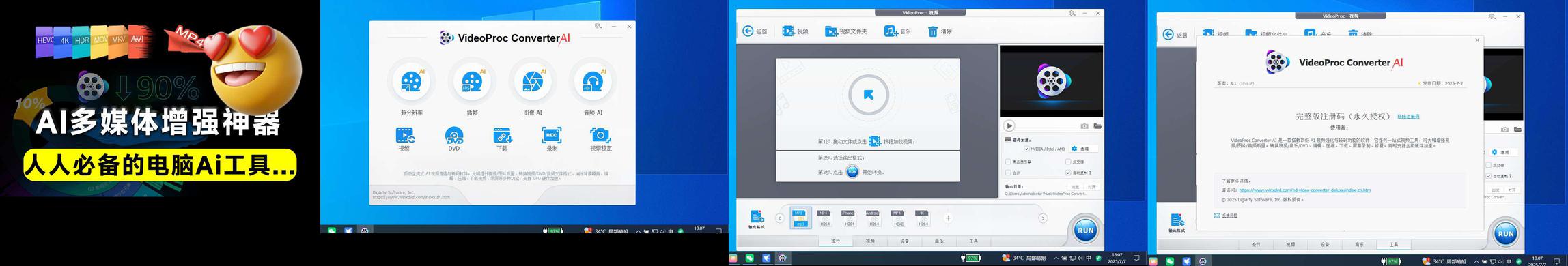
Task: Click the 转移注册码 link beside the license title
Action: coord(1408,117)
